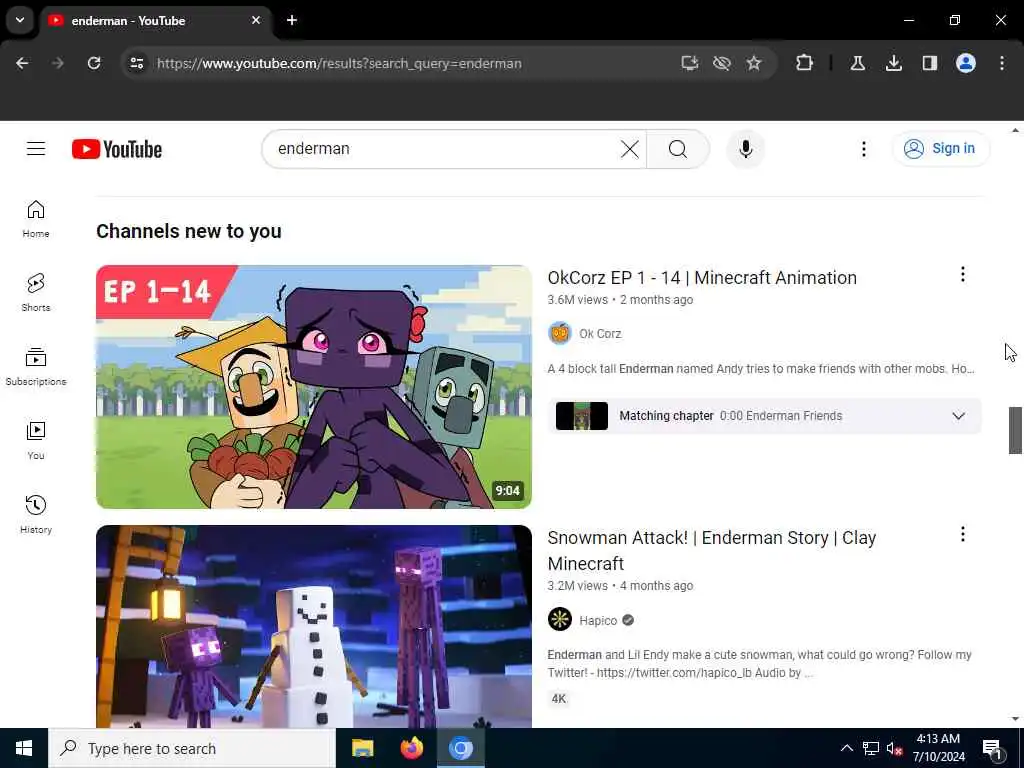The height and width of the screenshot is (768, 1024).
Task: Show hidden tray icons chevron
Action: pyautogui.click(x=846, y=748)
